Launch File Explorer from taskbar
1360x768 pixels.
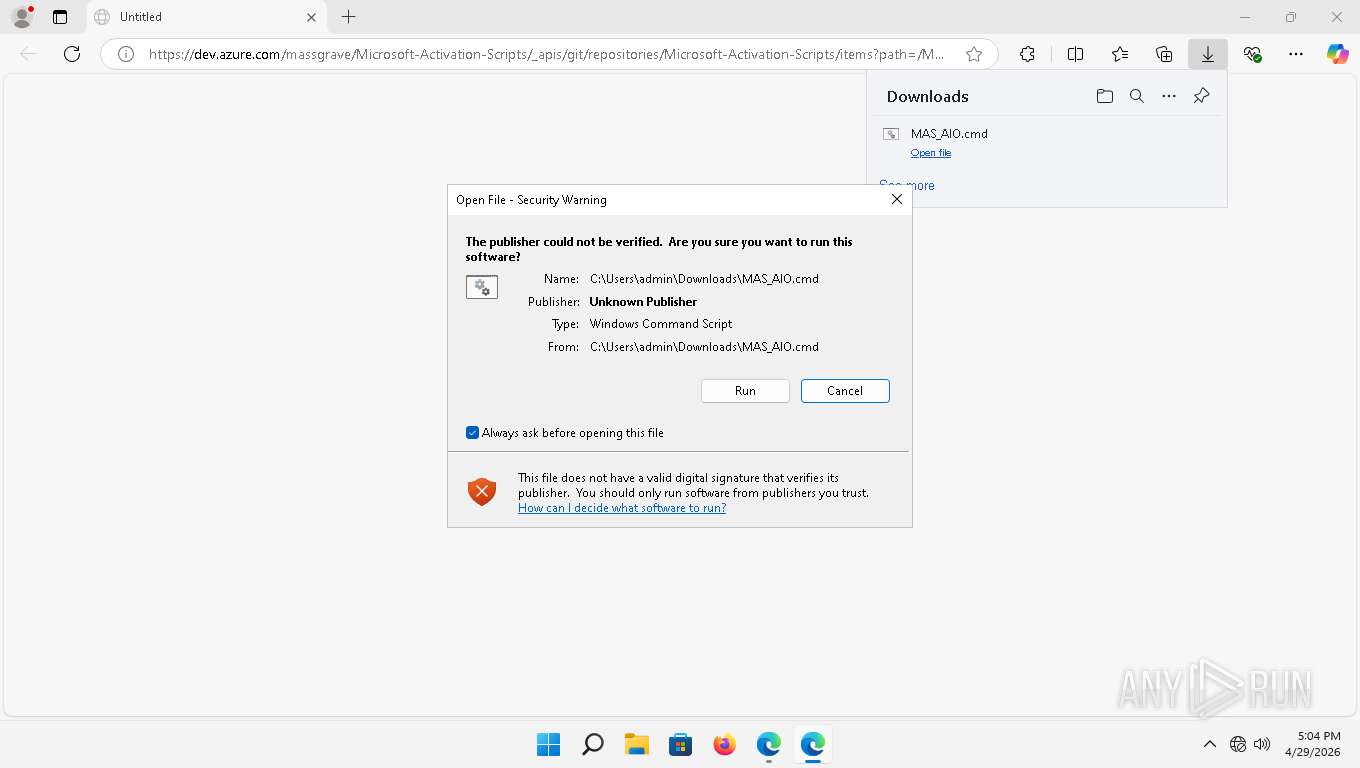pyautogui.click(x=636, y=744)
